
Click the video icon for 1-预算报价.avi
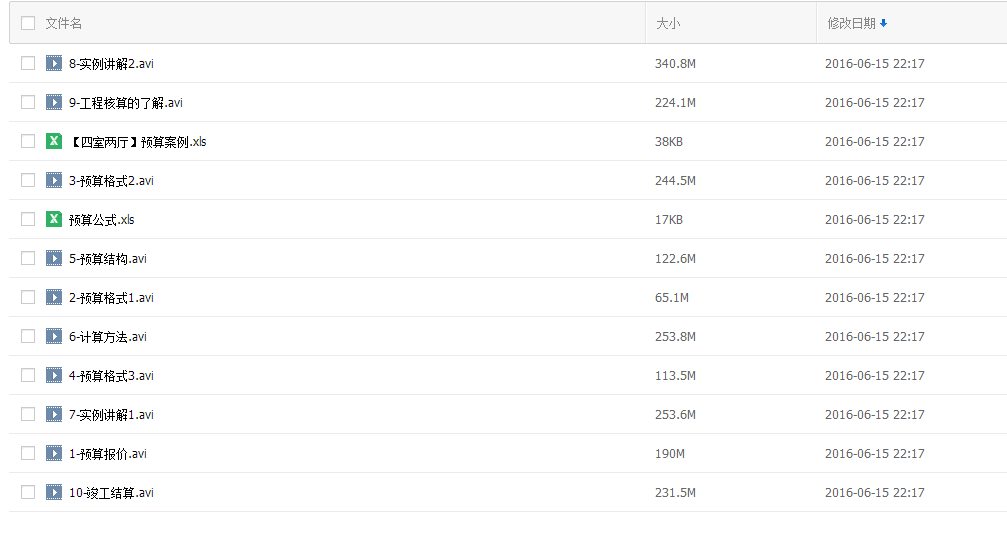pyautogui.click(x=54, y=453)
